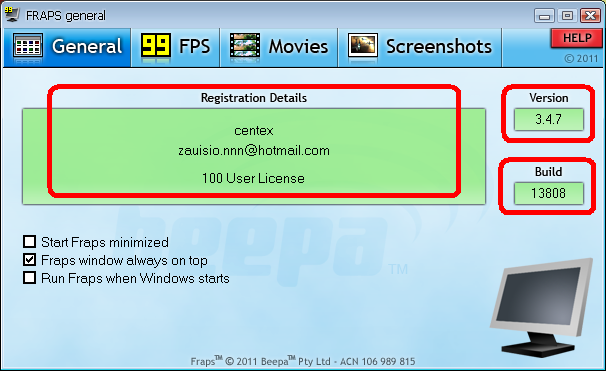This screenshot has width=606, height=371.
Task: Click the registered name centex
Action: coord(254,131)
